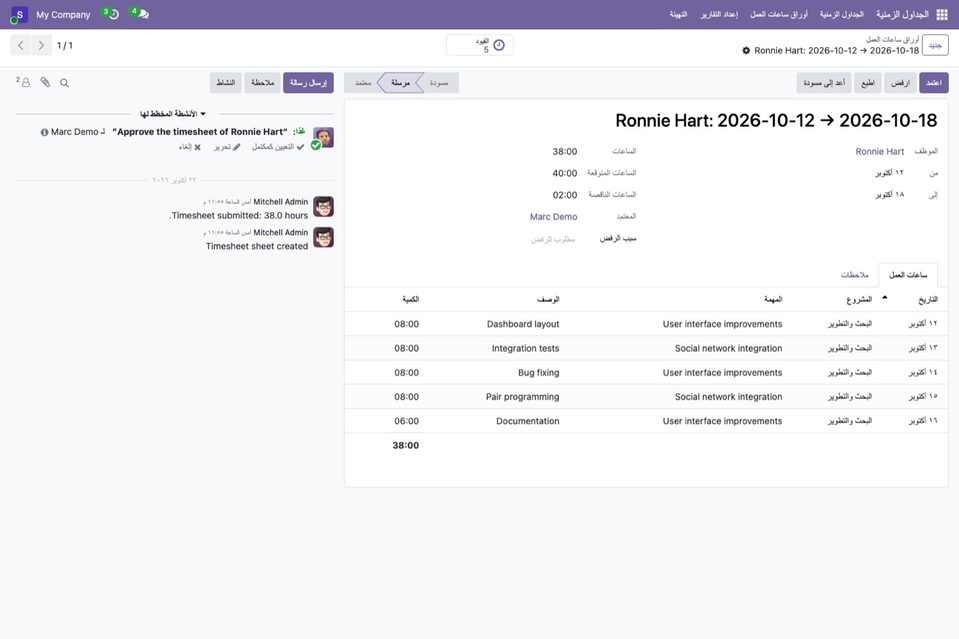Collapse the الأنشطة المخطط لها section
The width and height of the screenshot is (959, 639).
point(173,114)
